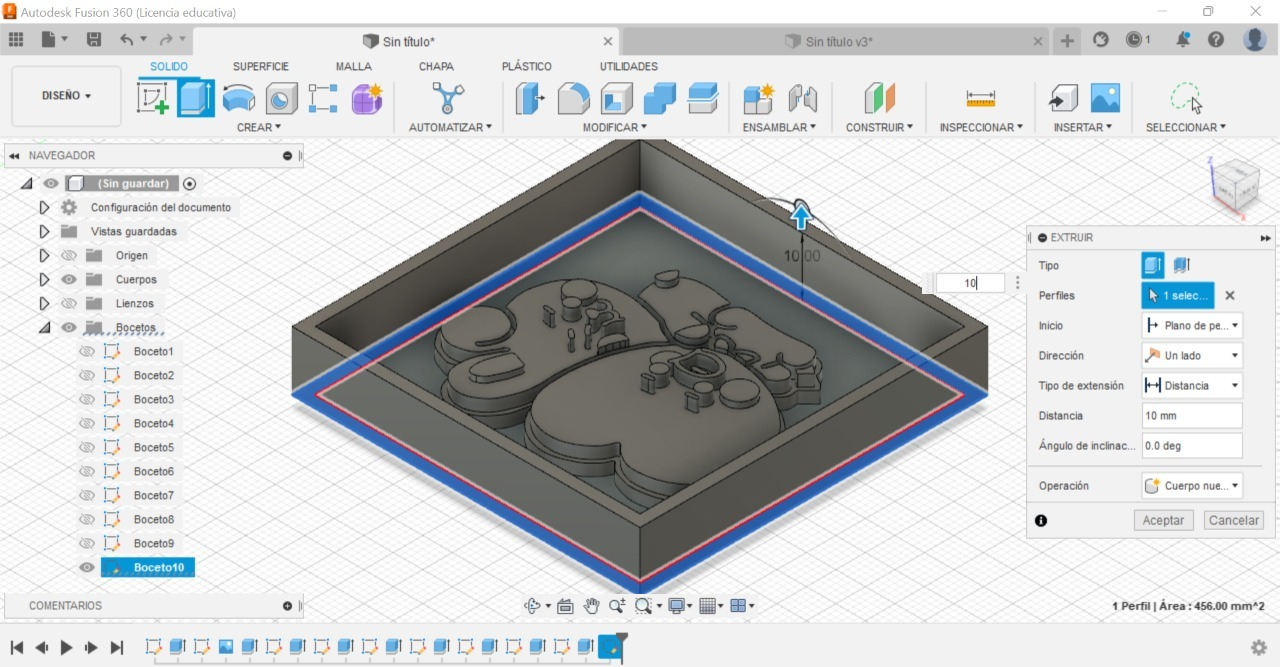
Task: Collapse the Bocetos folder
Action: click(44, 328)
